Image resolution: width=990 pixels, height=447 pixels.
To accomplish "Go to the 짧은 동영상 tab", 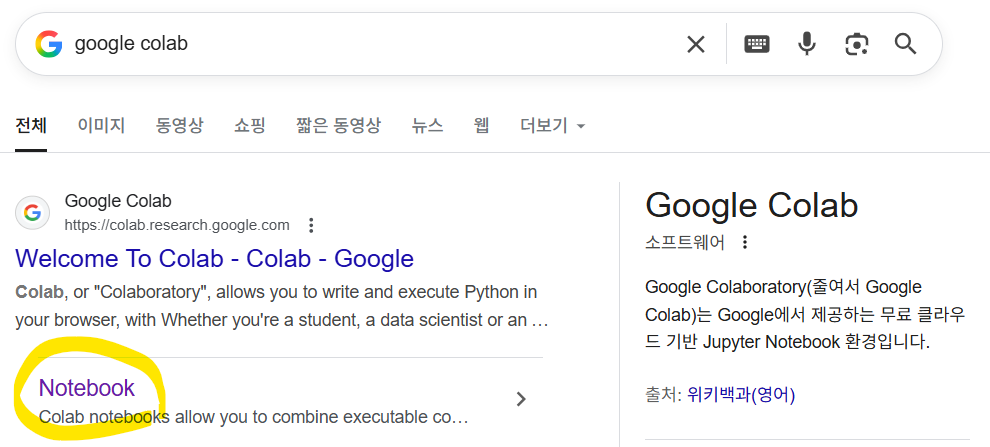I will (x=338, y=126).
